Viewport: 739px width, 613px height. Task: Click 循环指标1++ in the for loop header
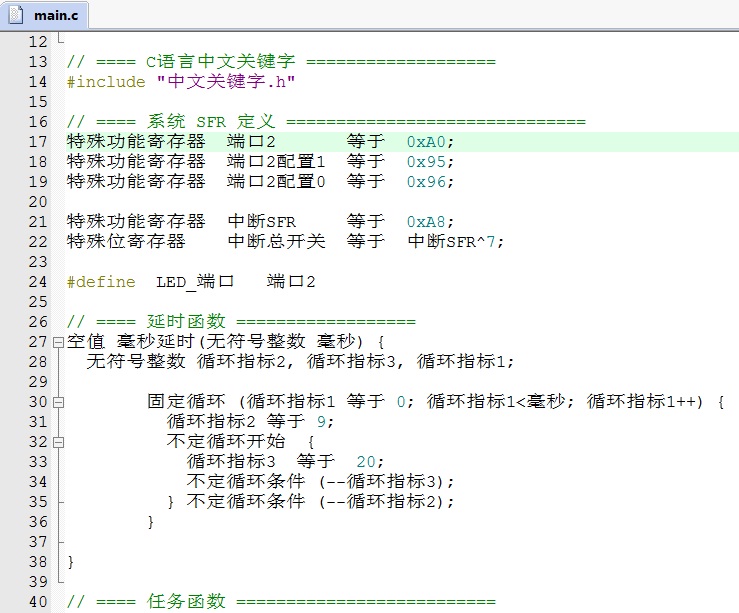click(641, 401)
